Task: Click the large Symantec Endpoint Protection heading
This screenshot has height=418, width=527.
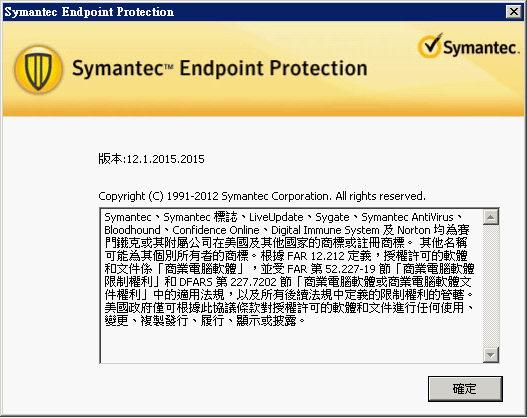Action: pyautogui.click(x=219, y=68)
